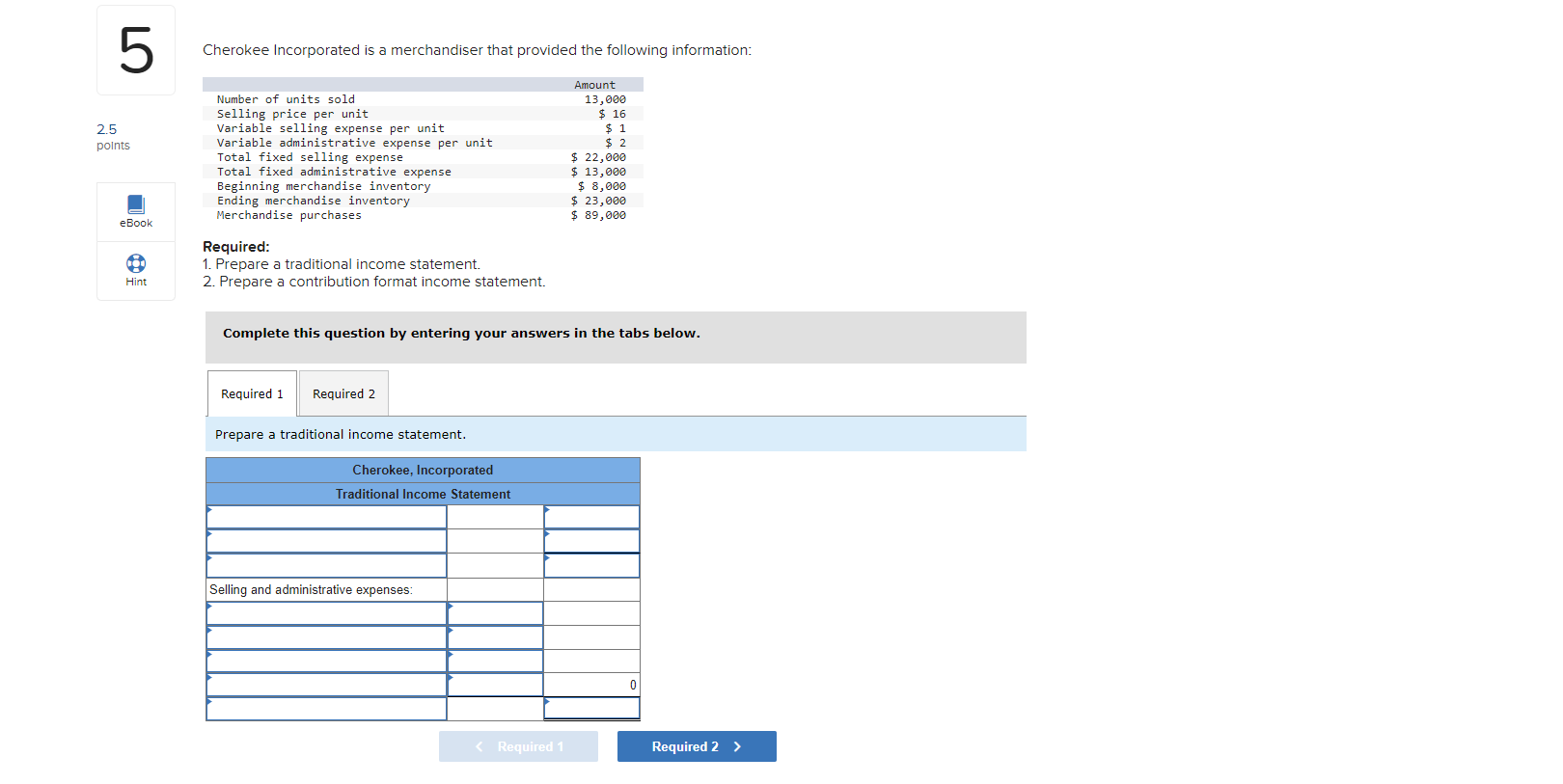Open first label dropdown under Selling and administrative
1563x784 pixels.
326,613
